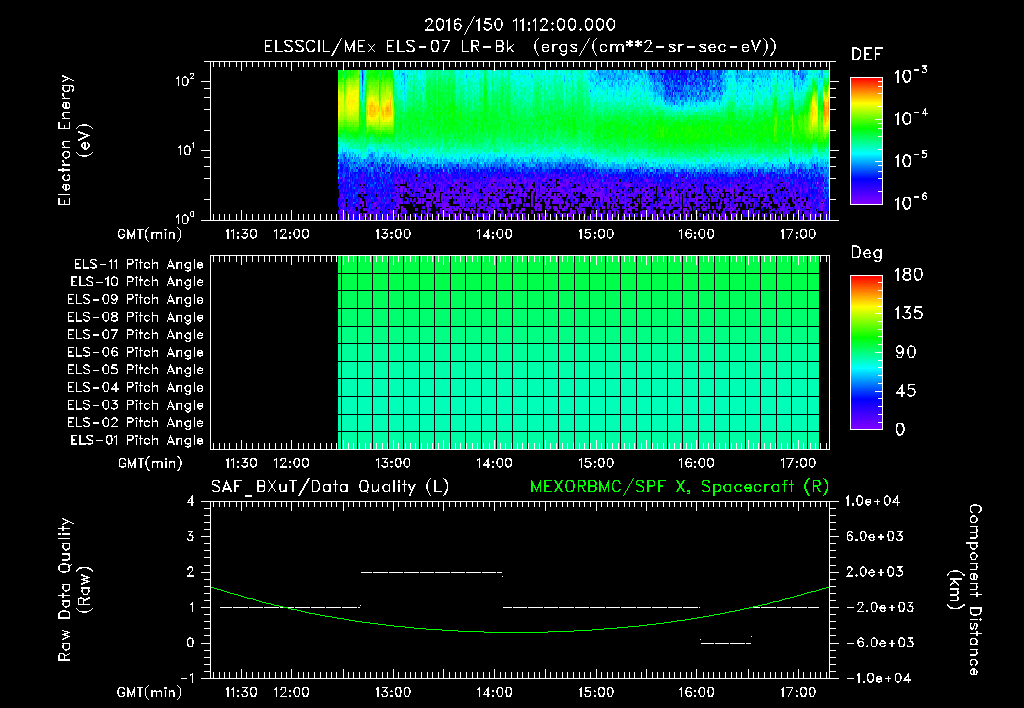Click the '4' tick on data quality axis
The height and width of the screenshot is (708, 1024).
point(191,502)
